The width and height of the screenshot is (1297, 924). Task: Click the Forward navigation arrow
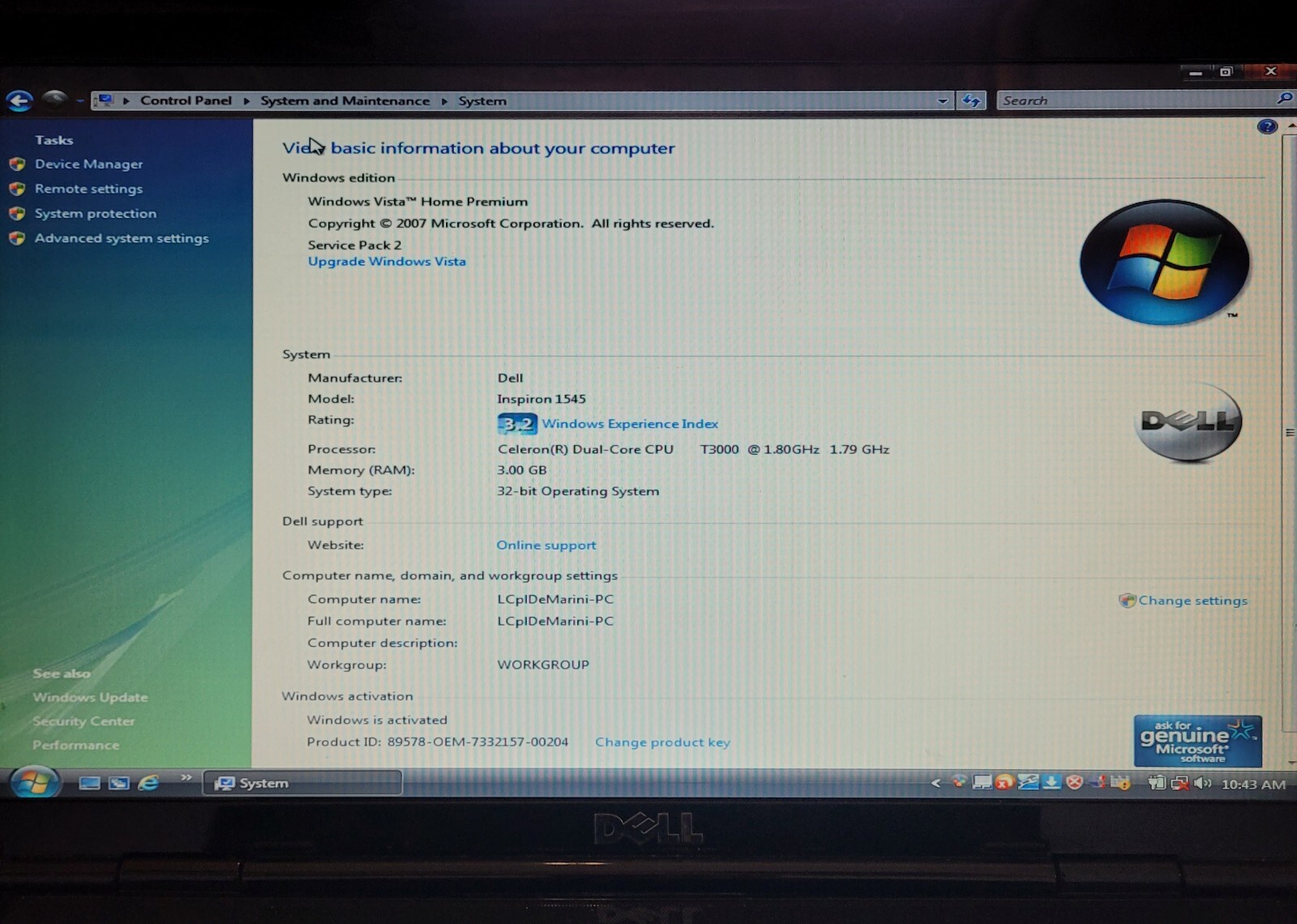[54, 99]
